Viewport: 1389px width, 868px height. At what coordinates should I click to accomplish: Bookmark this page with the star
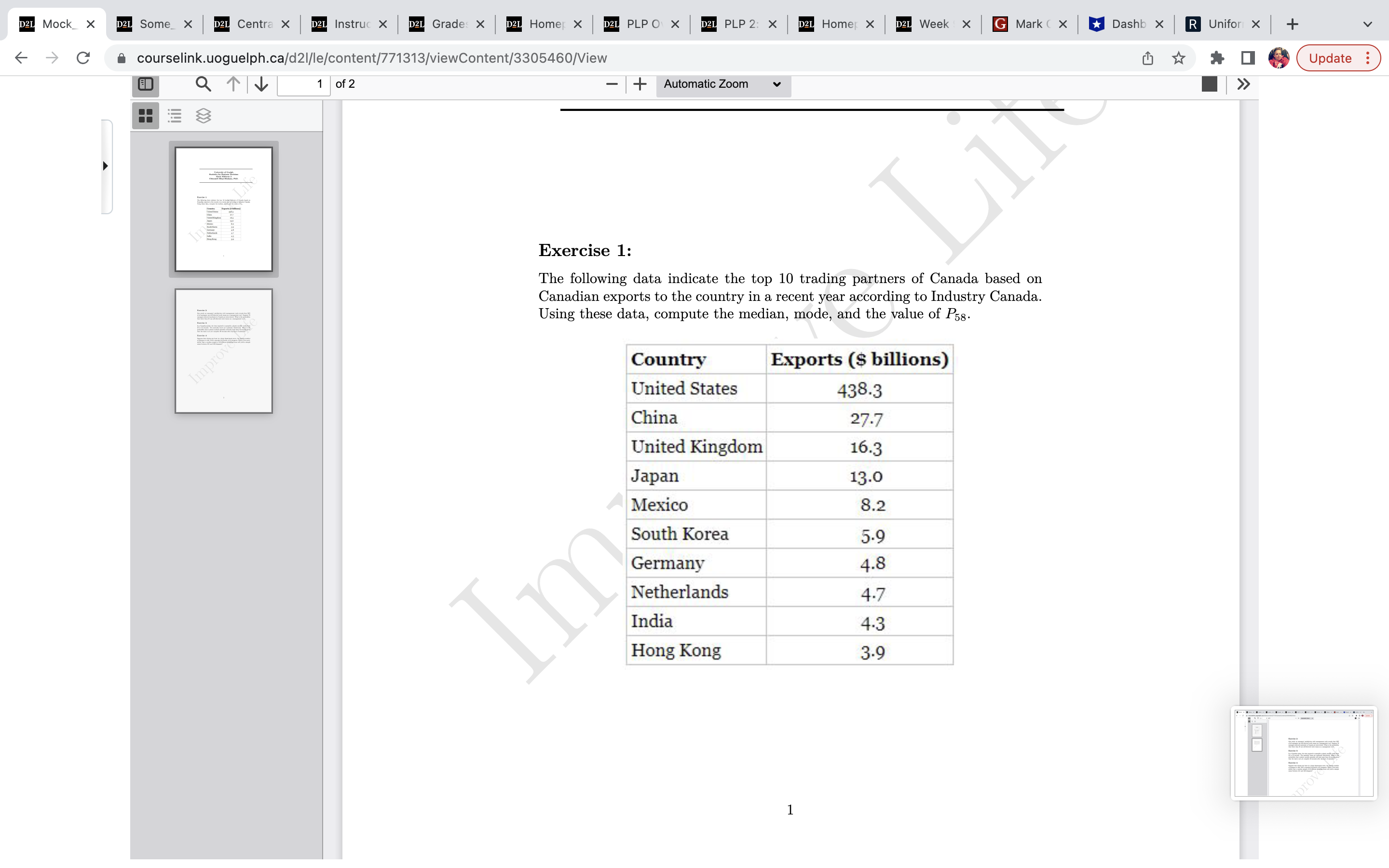(x=1179, y=57)
